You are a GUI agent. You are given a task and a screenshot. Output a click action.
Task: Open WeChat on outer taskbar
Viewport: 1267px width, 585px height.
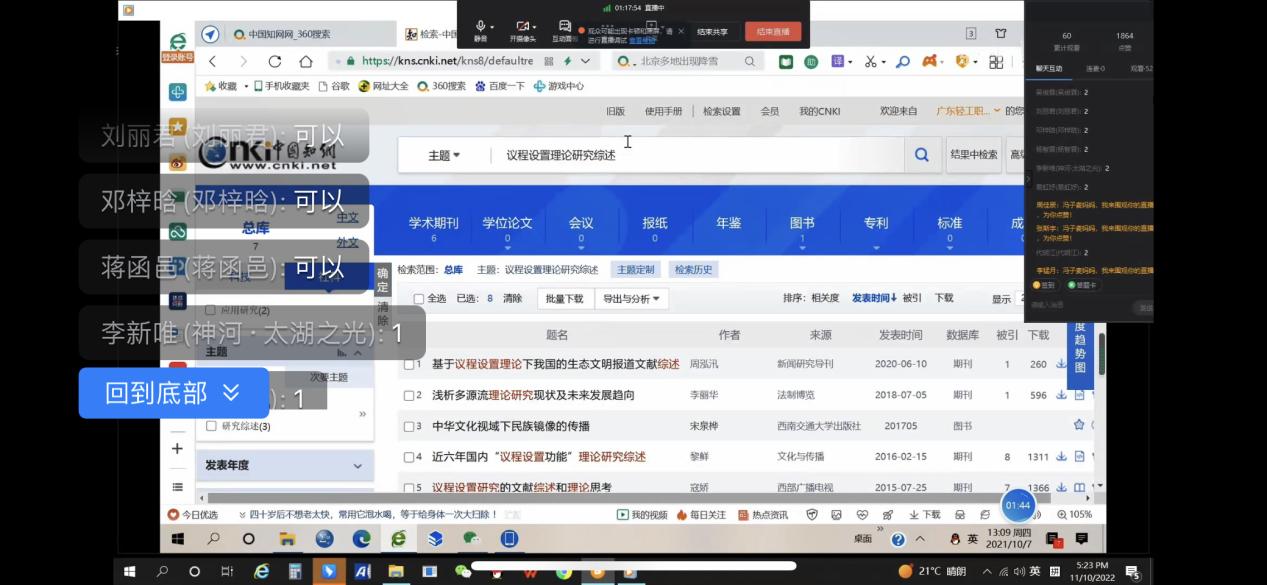tap(463, 572)
